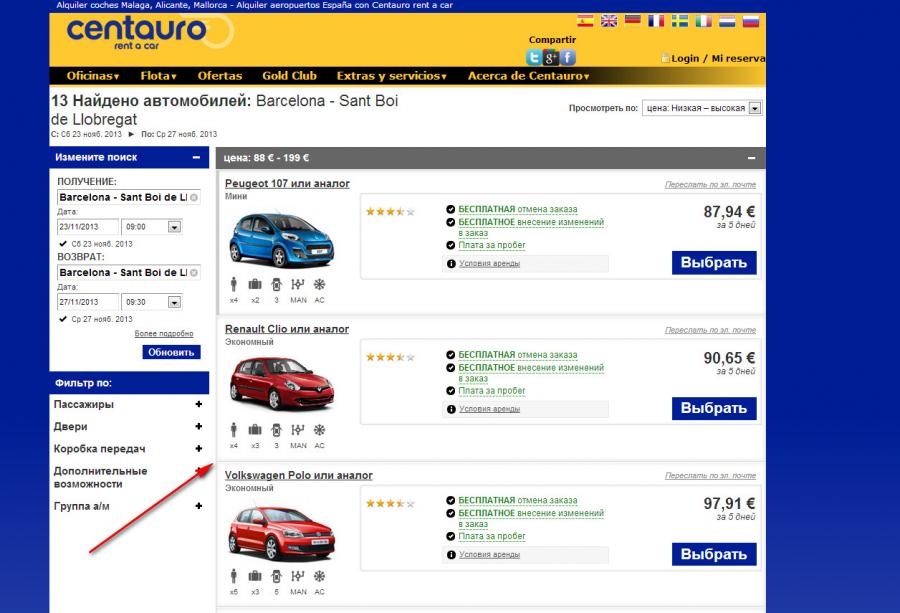
Task: Click the star rating of Peugeot 107
Action: (x=390, y=212)
